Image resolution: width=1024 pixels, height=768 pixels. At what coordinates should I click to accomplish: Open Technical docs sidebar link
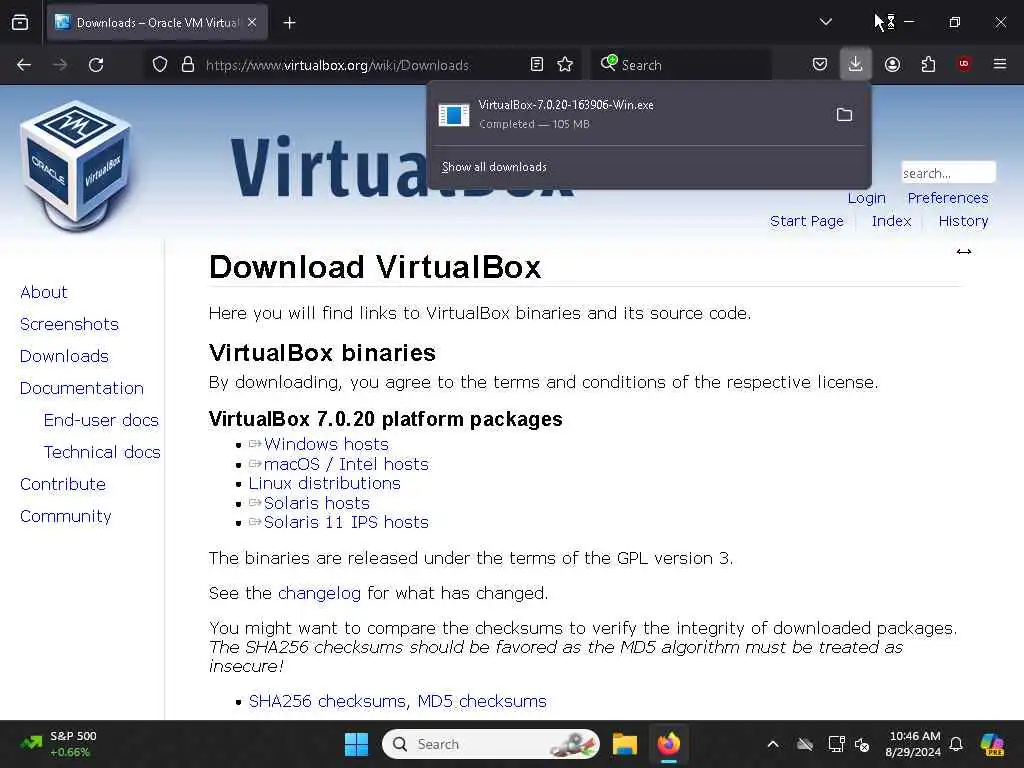[x=102, y=452]
